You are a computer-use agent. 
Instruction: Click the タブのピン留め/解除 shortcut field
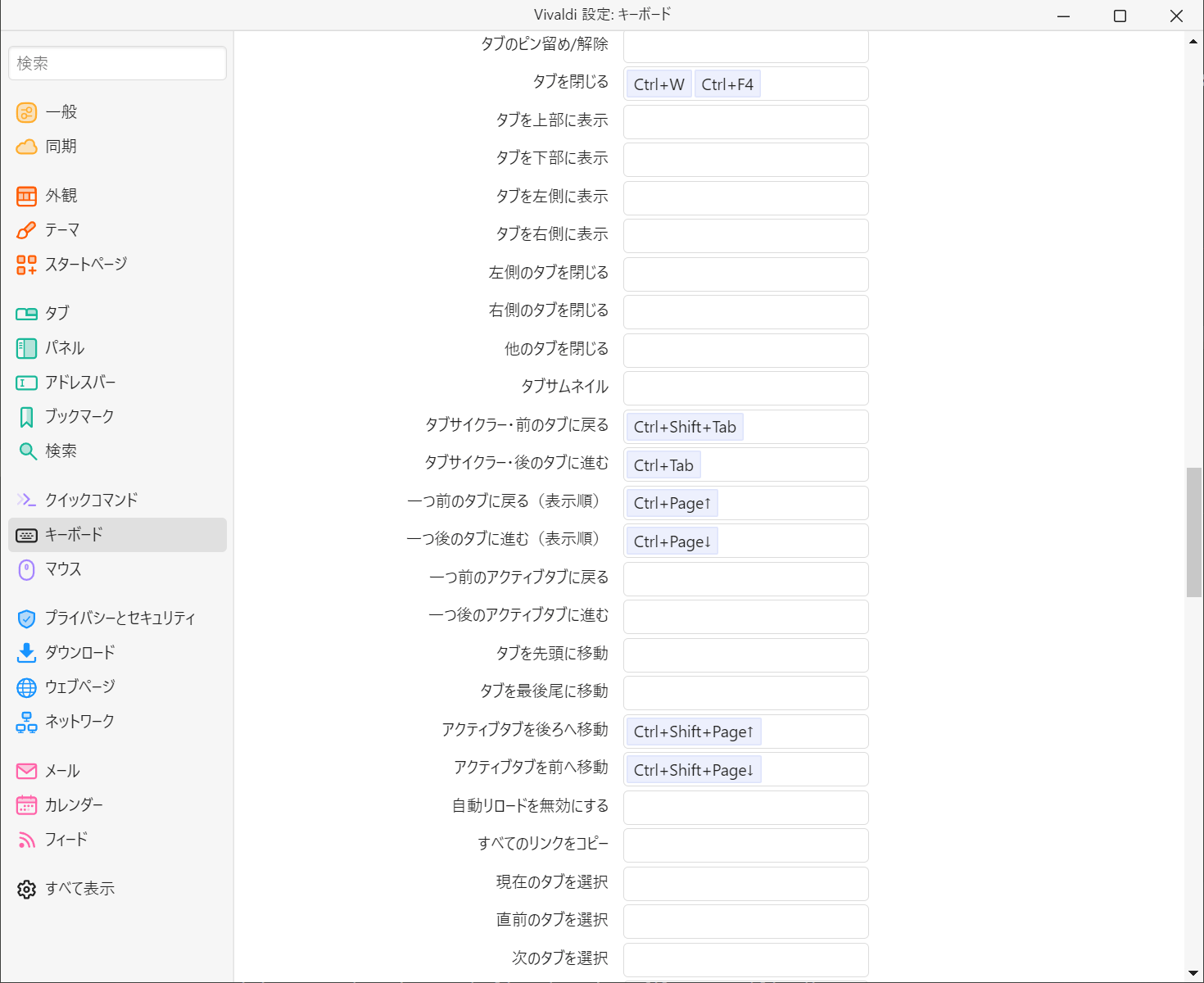pos(745,46)
